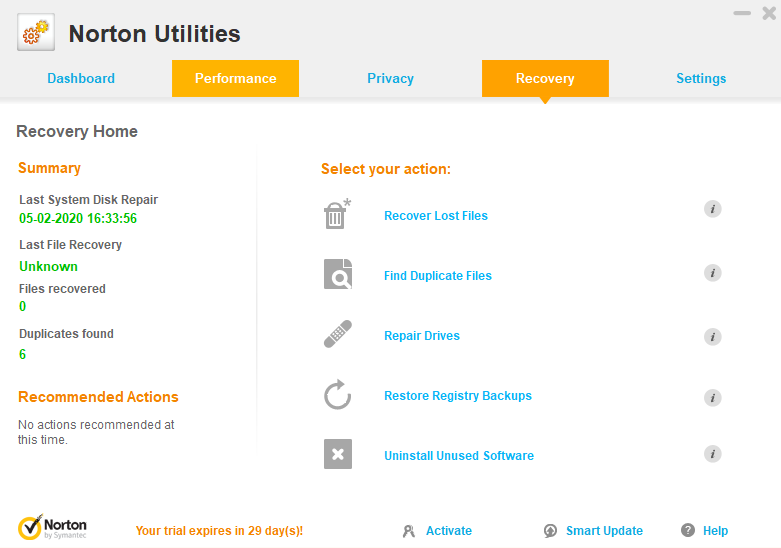Screen dimensions: 781x548
Task: Click the Find Duplicate Files magnifier icon
Action: pos(338,274)
